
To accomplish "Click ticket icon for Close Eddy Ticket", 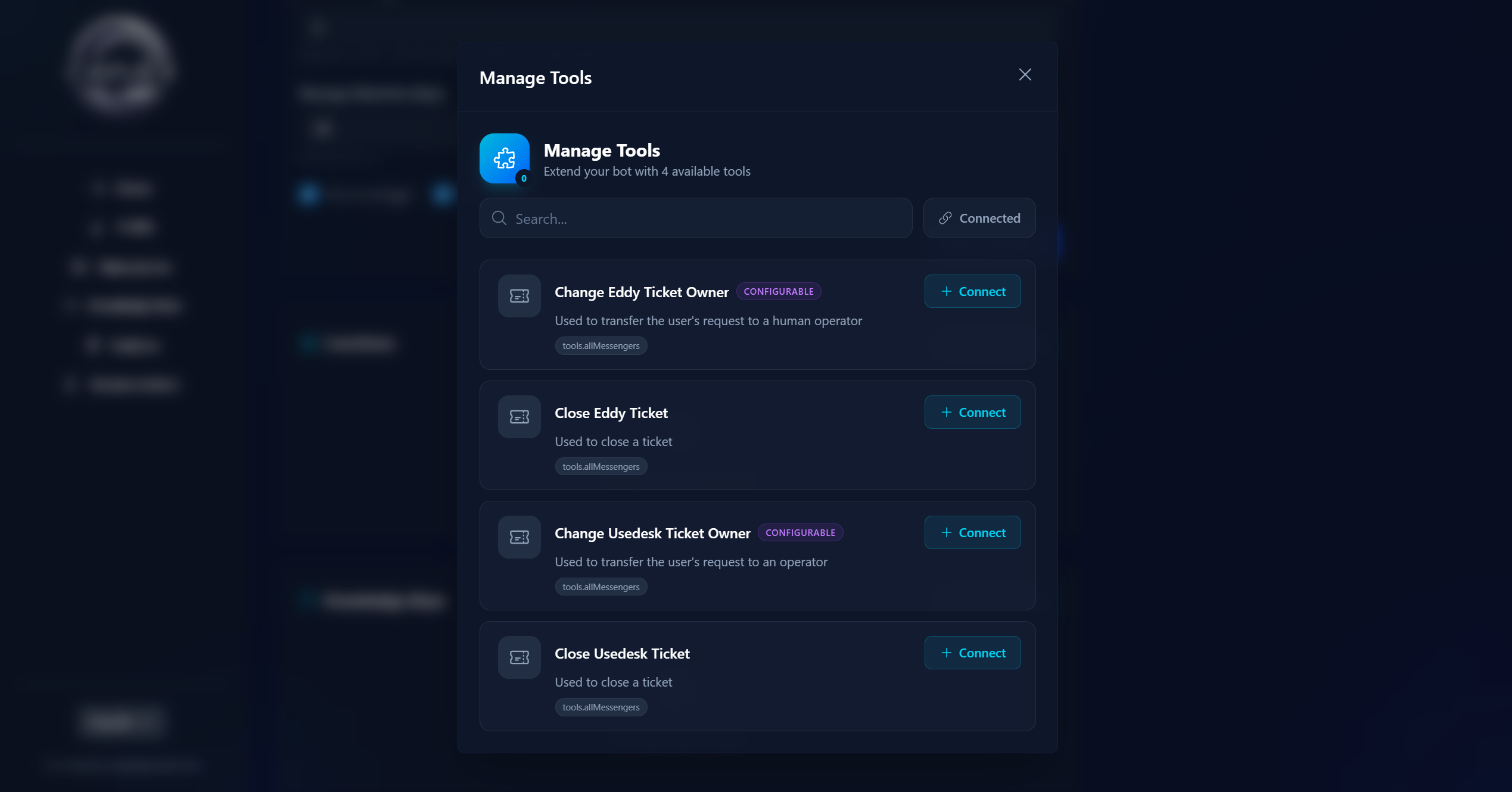I will click(519, 417).
